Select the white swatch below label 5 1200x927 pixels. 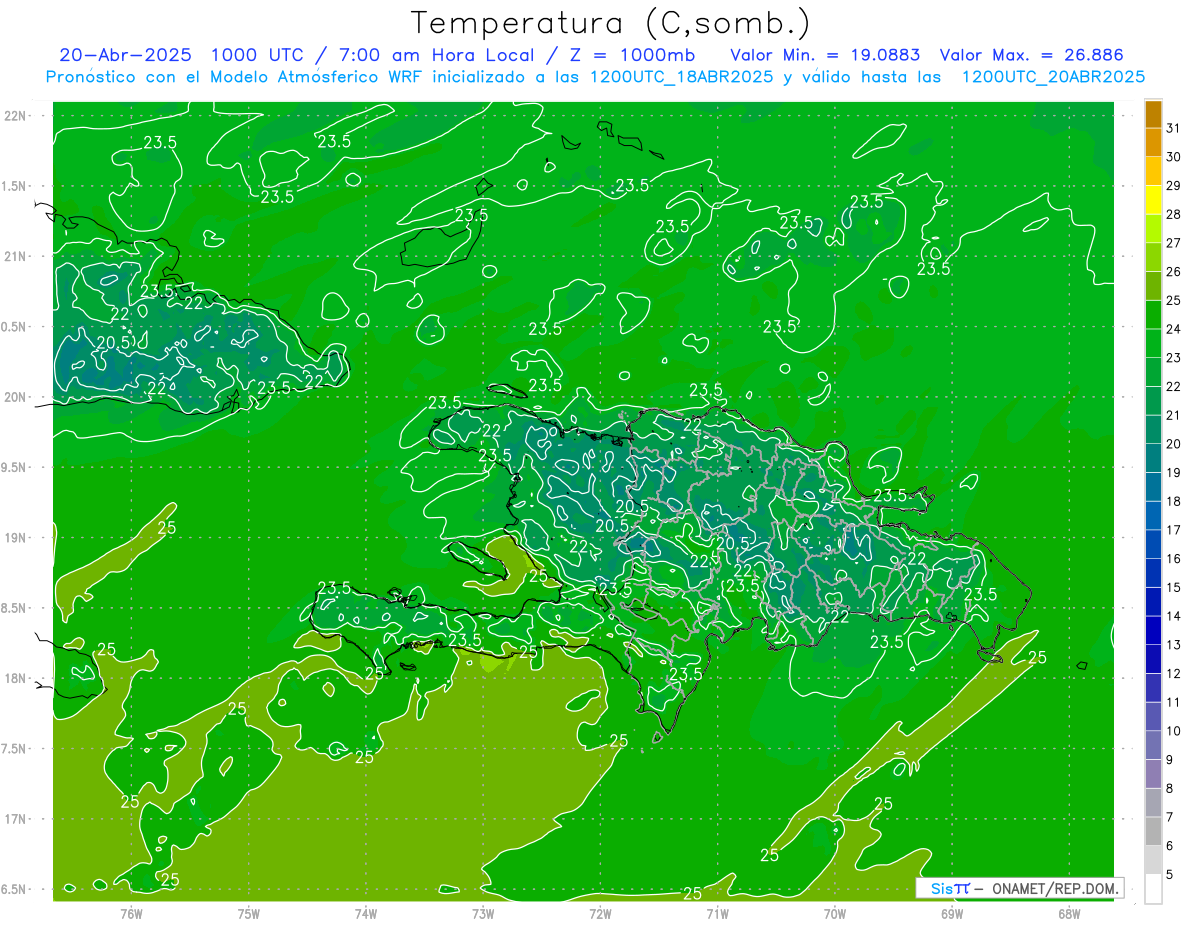1153,889
